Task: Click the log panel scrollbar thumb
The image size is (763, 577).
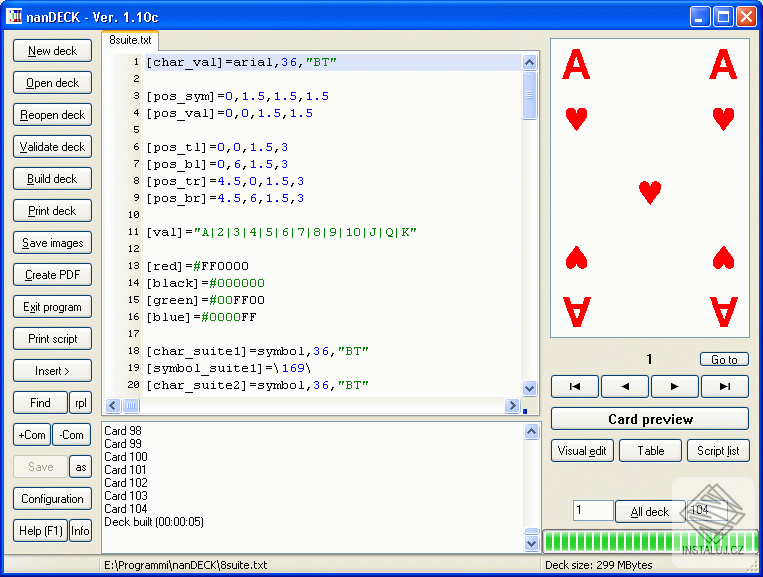Action: pyautogui.click(x=531, y=531)
